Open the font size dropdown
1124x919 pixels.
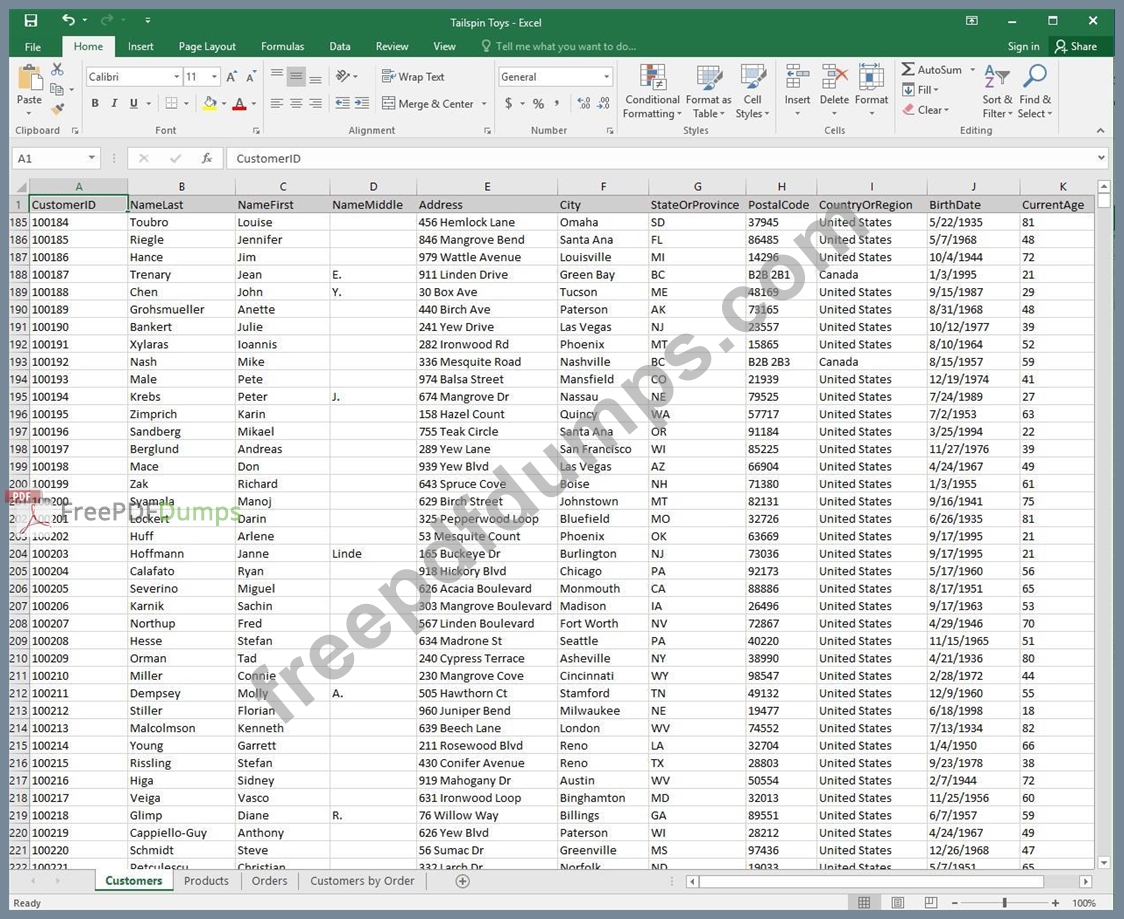[x=214, y=77]
